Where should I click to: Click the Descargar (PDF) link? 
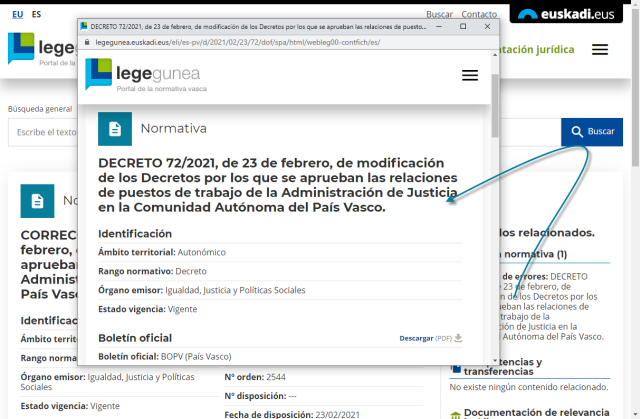coord(425,338)
